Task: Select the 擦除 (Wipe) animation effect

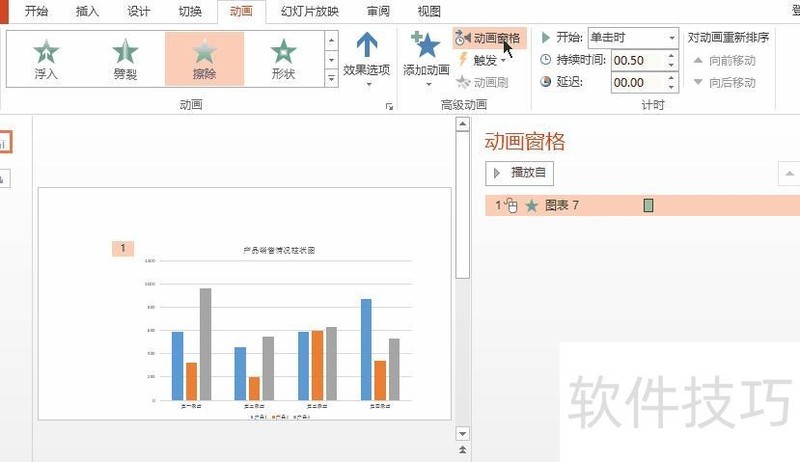Action: [x=204, y=59]
